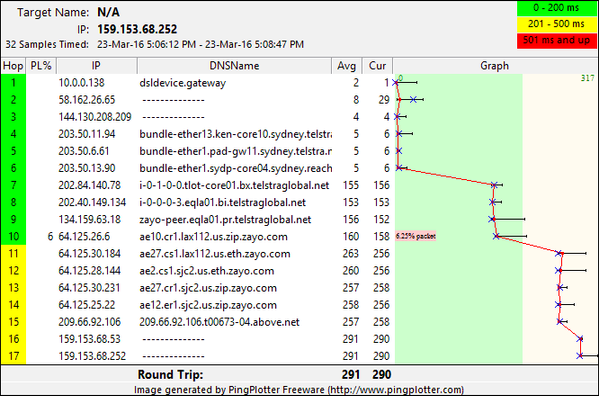Click the target IP 159.153.68.252 heading
The image size is (599, 396).
(x=137, y=29)
